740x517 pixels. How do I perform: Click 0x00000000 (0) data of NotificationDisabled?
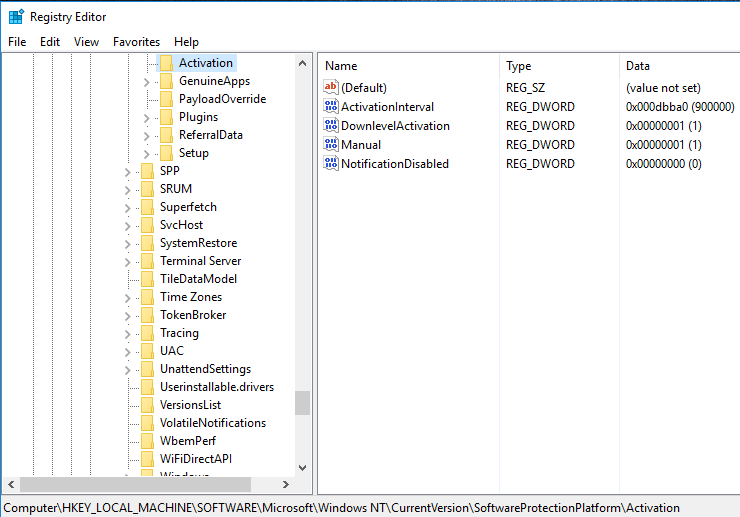pyautogui.click(x=664, y=164)
